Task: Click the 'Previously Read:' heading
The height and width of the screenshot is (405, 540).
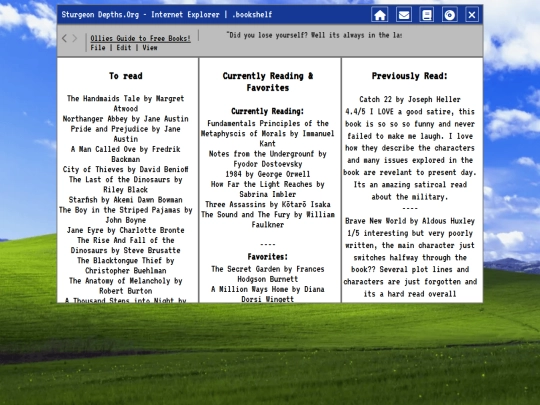Action: tap(409, 76)
